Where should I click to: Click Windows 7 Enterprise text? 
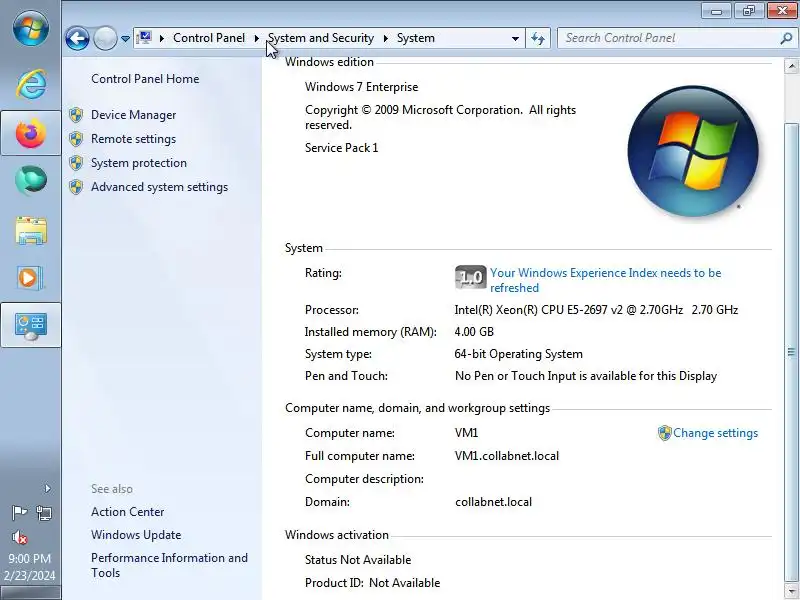pyautogui.click(x=361, y=87)
